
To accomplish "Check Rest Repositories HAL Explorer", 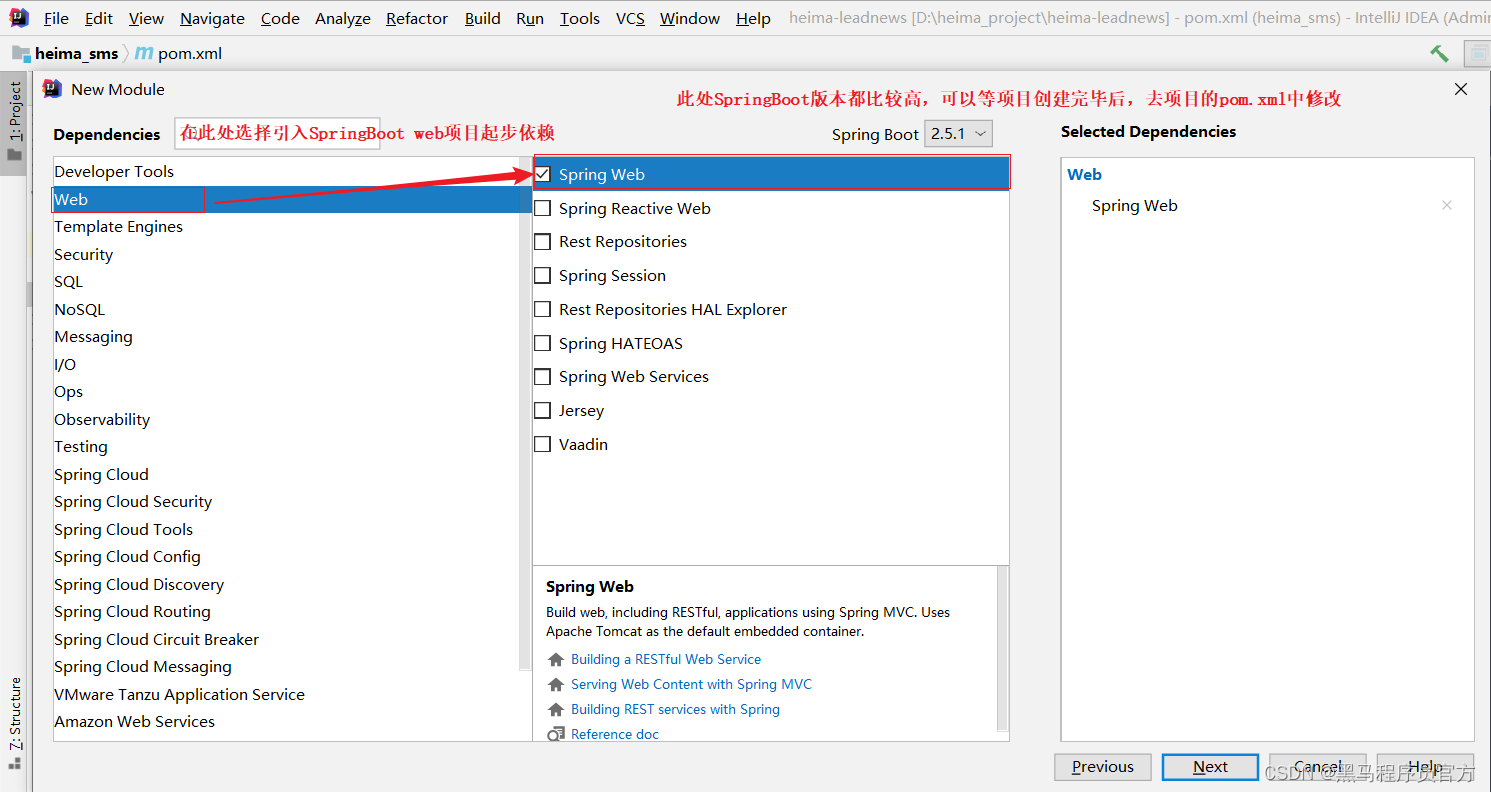I will coord(543,309).
